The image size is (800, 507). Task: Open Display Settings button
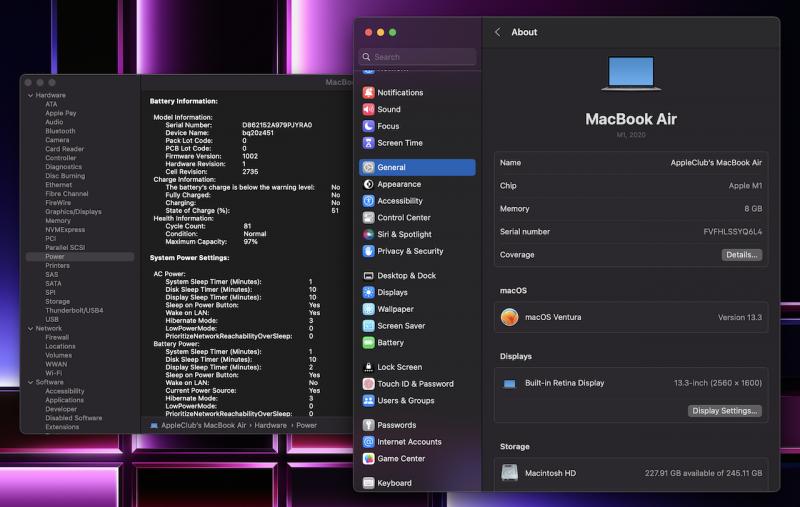pos(724,411)
